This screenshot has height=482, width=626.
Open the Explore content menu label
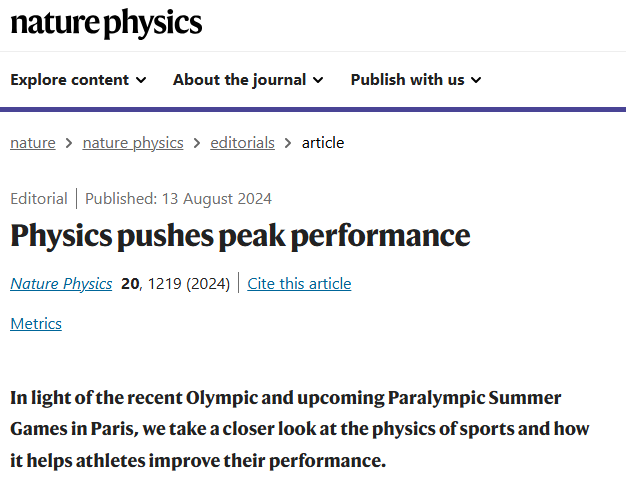(x=69, y=80)
